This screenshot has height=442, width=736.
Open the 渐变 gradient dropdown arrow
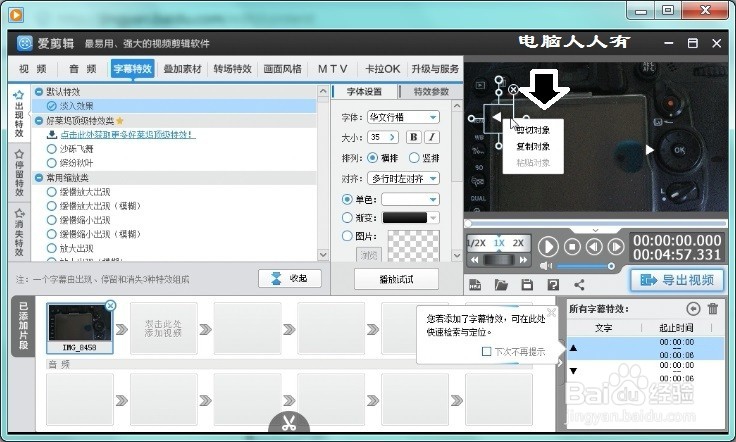(x=433, y=218)
